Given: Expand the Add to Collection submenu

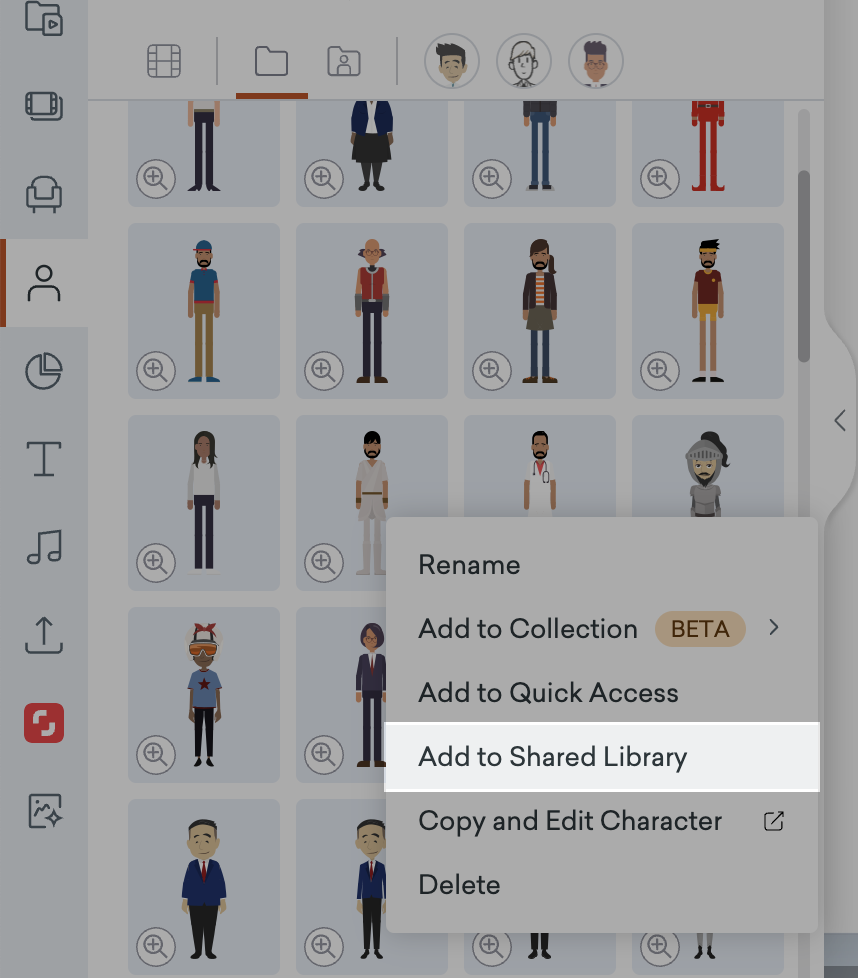Looking at the screenshot, I should [773, 629].
